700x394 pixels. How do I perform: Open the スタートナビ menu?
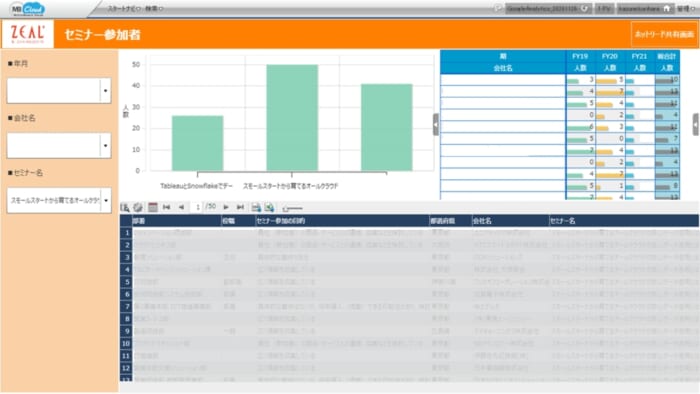pos(124,8)
